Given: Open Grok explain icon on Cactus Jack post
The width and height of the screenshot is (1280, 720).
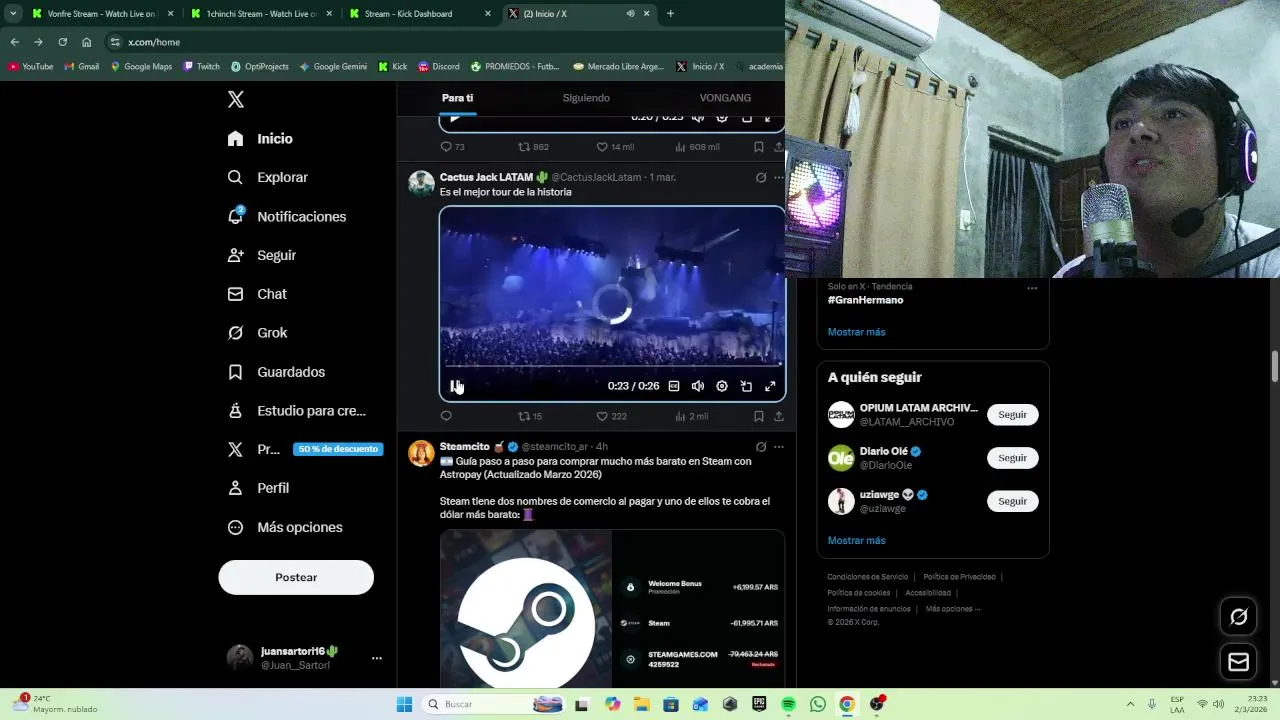Looking at the screenshot, I should [x=761, y=177].
